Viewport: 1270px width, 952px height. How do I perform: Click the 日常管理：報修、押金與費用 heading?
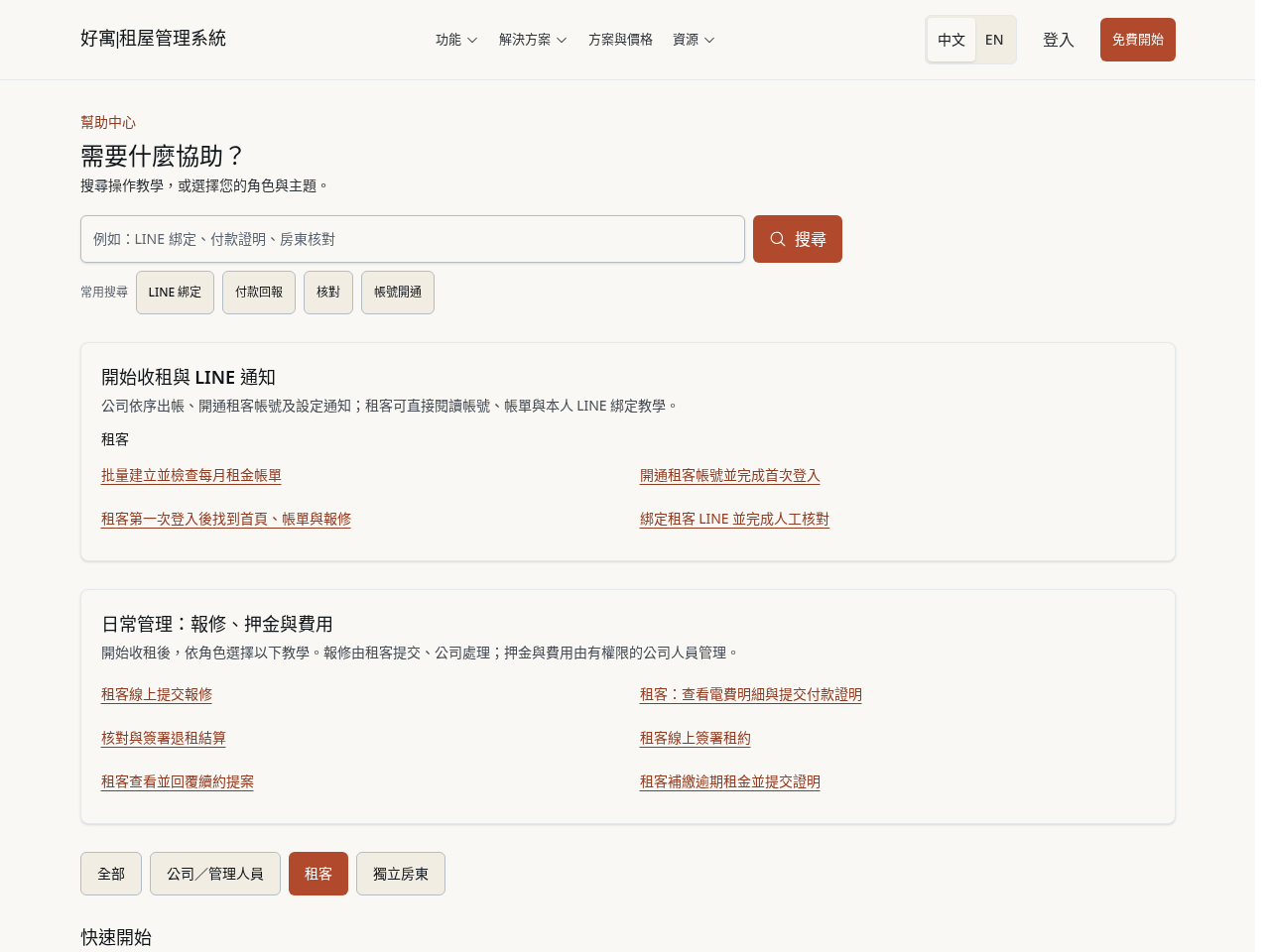217,625
